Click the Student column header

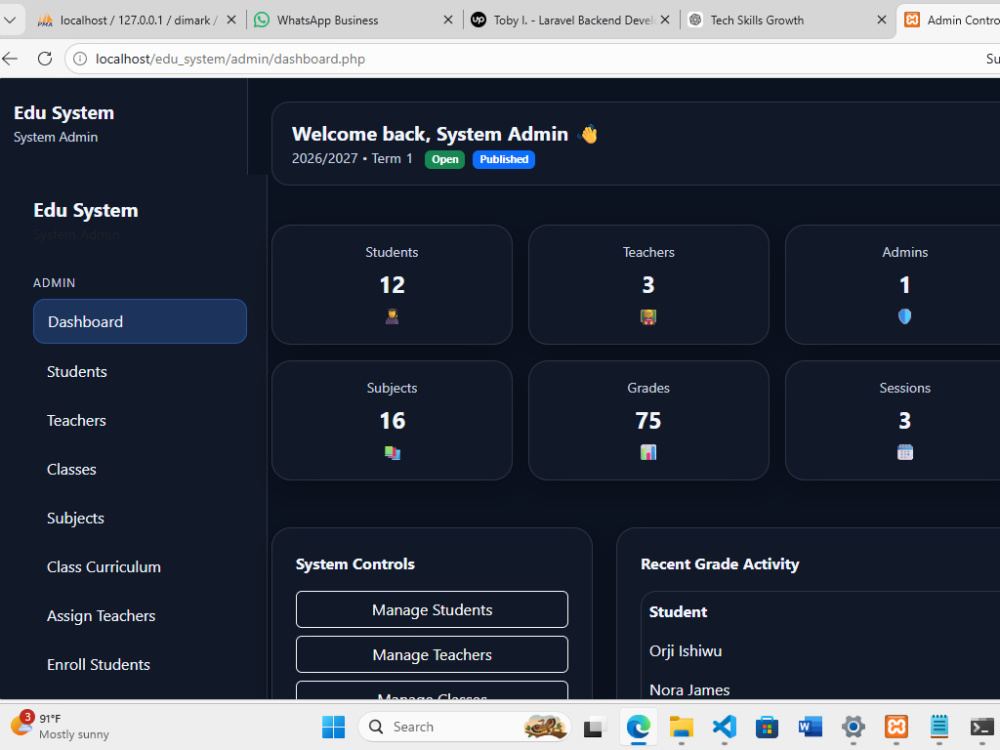coord(678,612)
